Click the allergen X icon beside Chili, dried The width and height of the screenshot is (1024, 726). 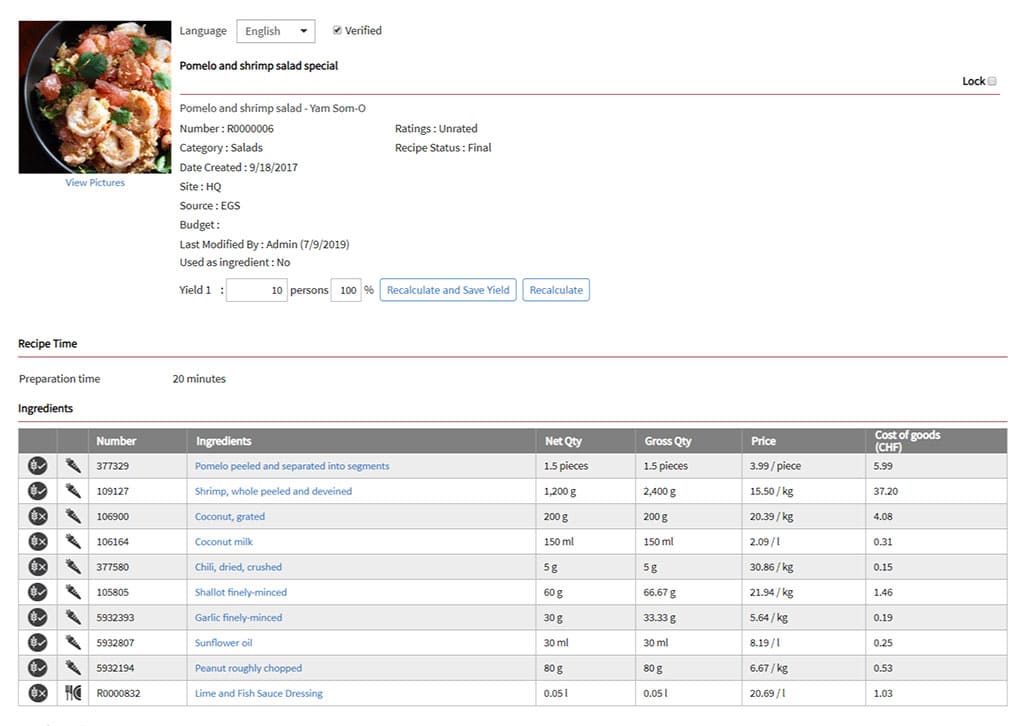tap(38, 567)
